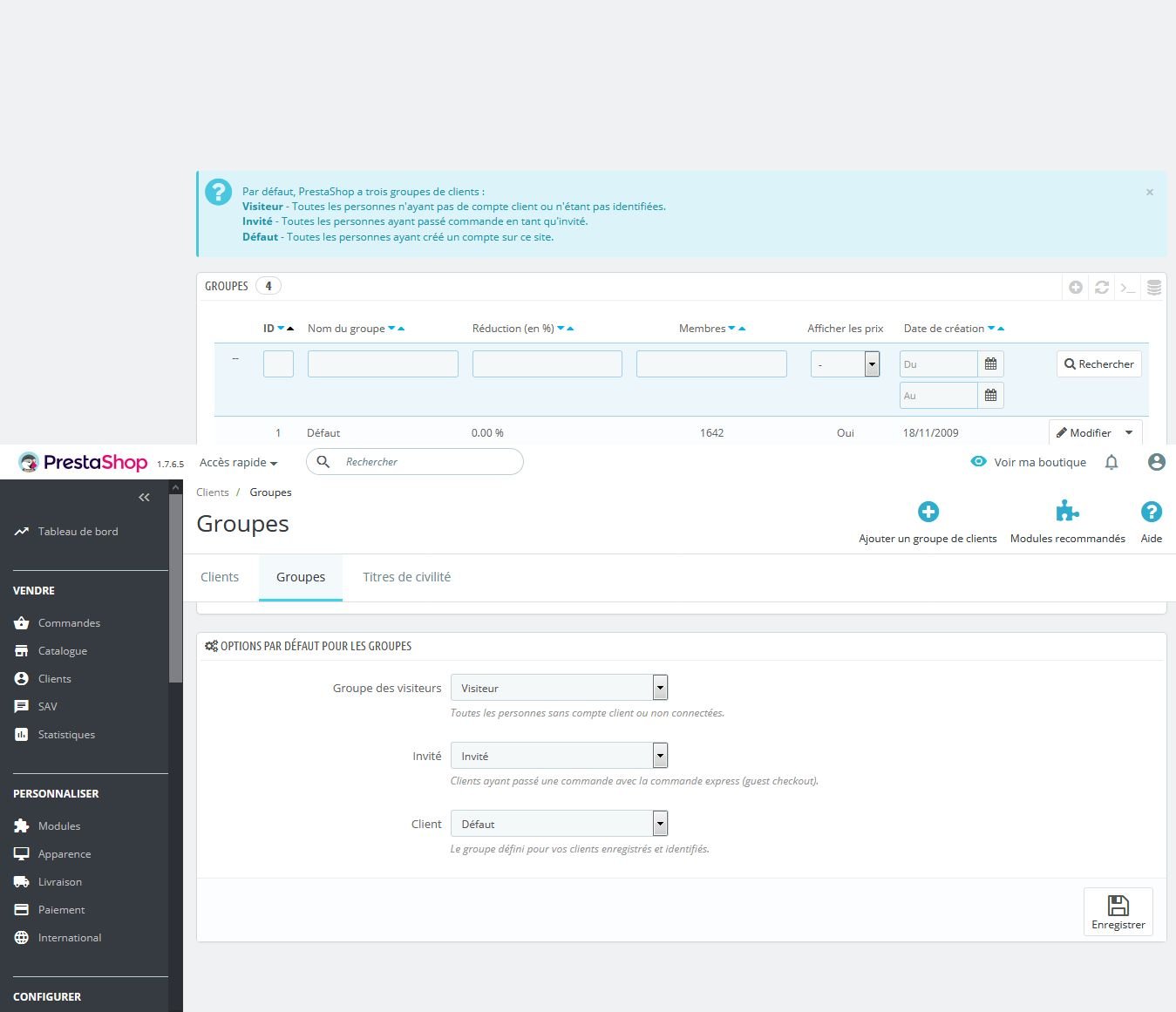Screen dimensions: 1176x1012
Task: Click the sidebar scrollbar
Action: click(x=176, y=588)
